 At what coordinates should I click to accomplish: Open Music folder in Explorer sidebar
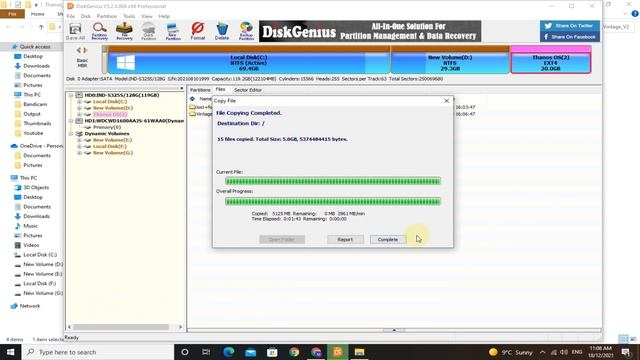coord(30,226)
